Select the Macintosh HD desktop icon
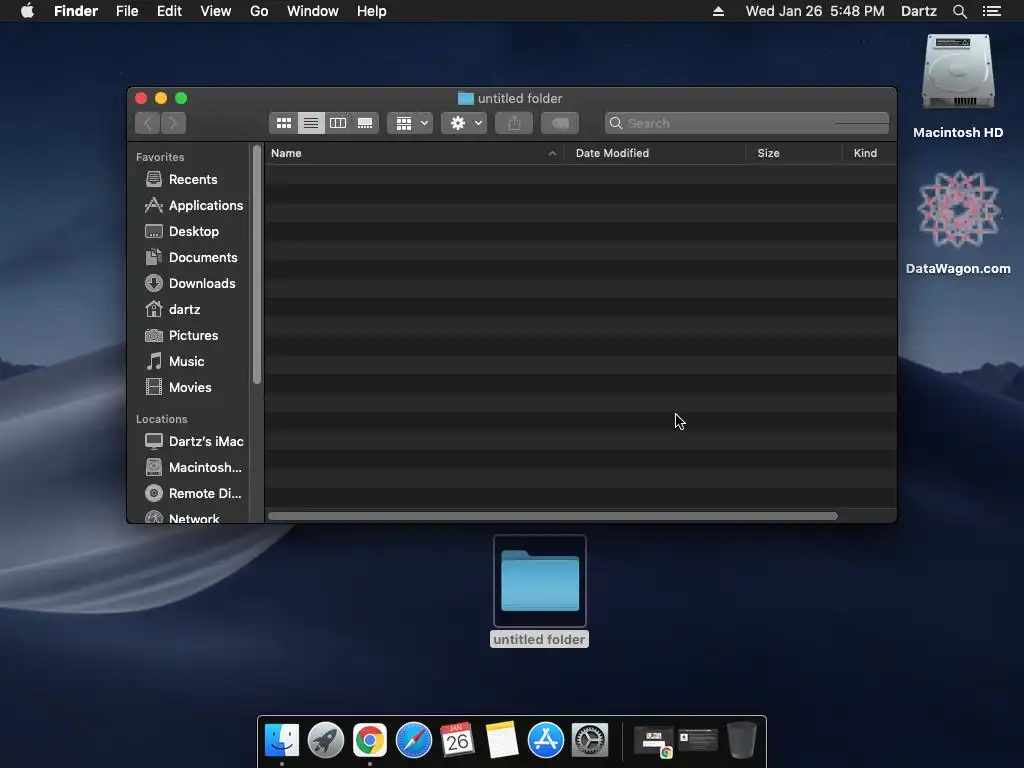Viewport: 1024px width, 768px height. pos(958,73)
